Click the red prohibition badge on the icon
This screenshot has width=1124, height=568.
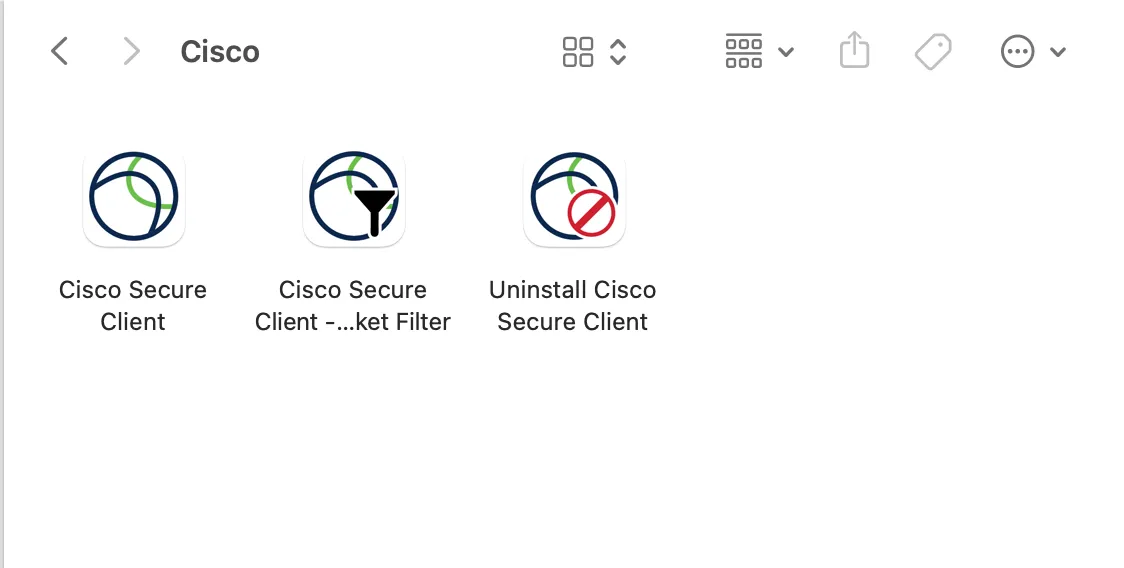pos(591,213)
